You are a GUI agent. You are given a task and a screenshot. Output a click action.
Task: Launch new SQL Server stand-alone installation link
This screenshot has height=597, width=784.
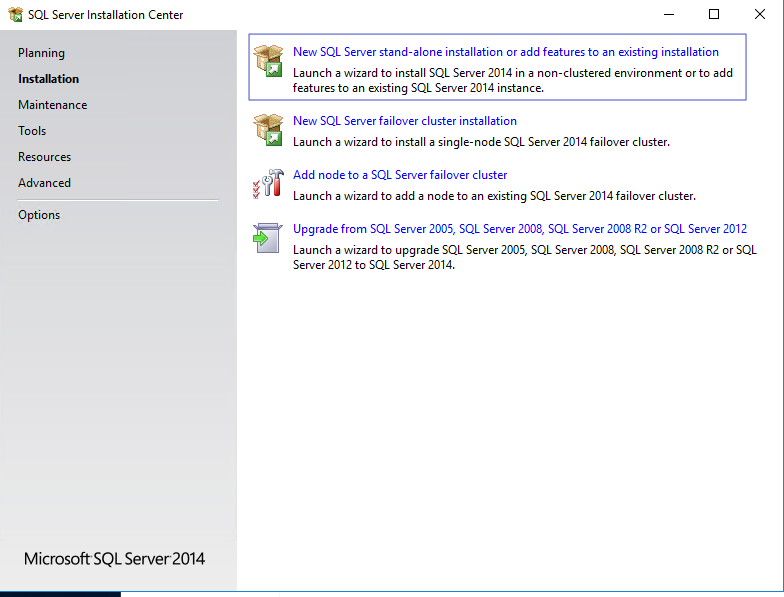coord(506,52)
